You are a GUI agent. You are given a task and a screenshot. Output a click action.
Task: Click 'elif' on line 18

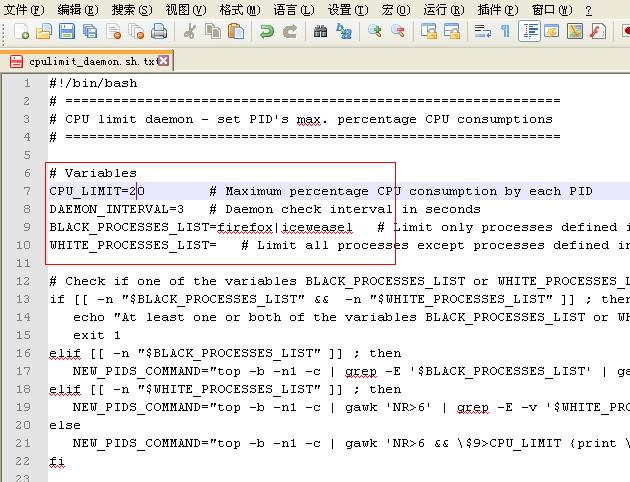coord(65,389)
